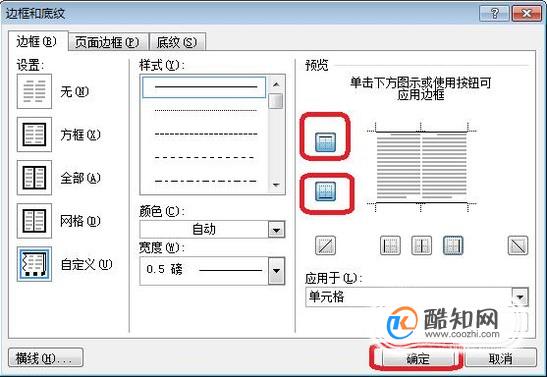This screenshot has width=547, height=377.
Task: Toggle the top border button in preview
Action: [325, 142]
